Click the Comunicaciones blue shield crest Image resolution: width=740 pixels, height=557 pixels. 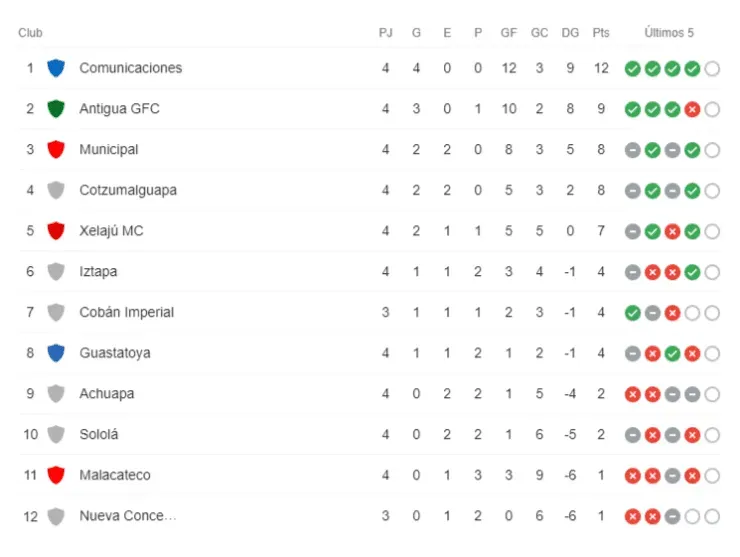(x=56, y=68)
